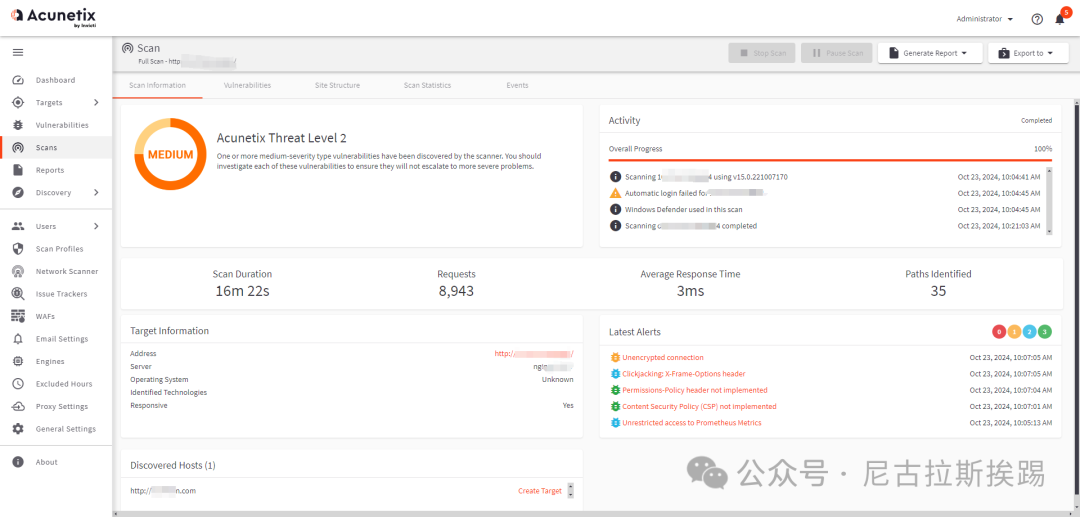Click the red high-severity count badge

click(x=999, y=332)
